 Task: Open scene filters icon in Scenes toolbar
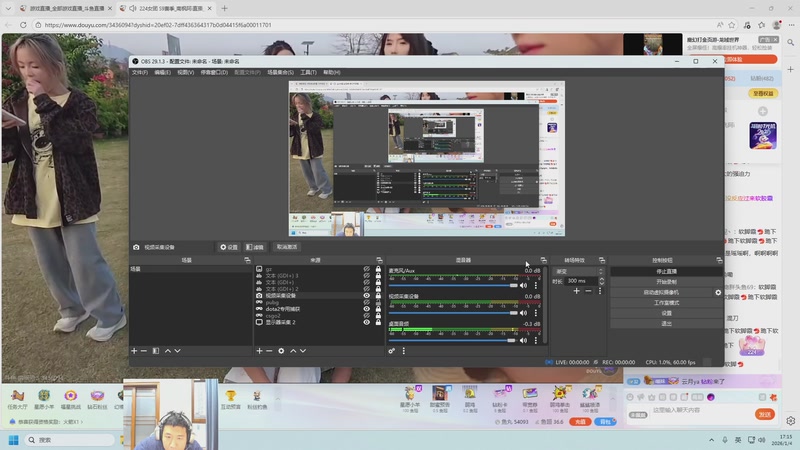click(x=156, y=351)
